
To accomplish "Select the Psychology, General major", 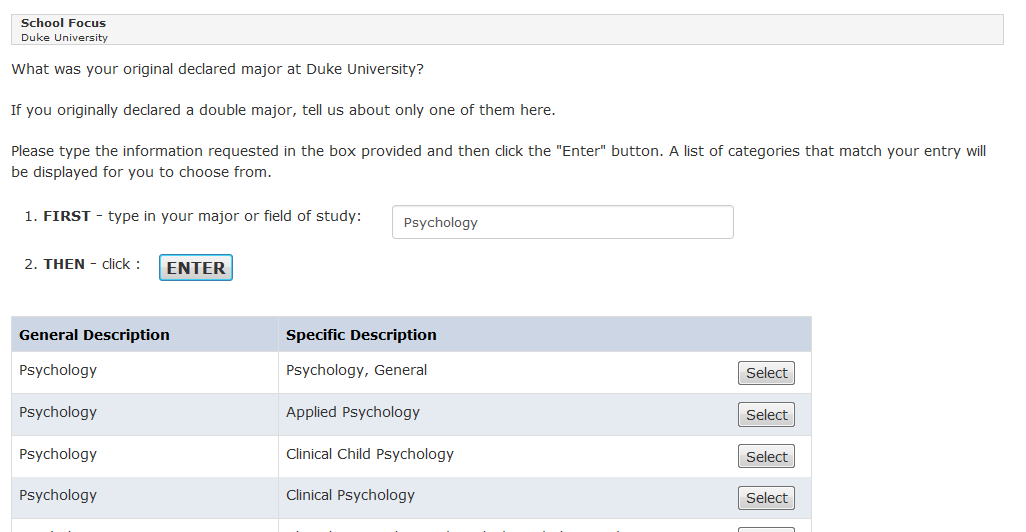I will click(766, 373).
